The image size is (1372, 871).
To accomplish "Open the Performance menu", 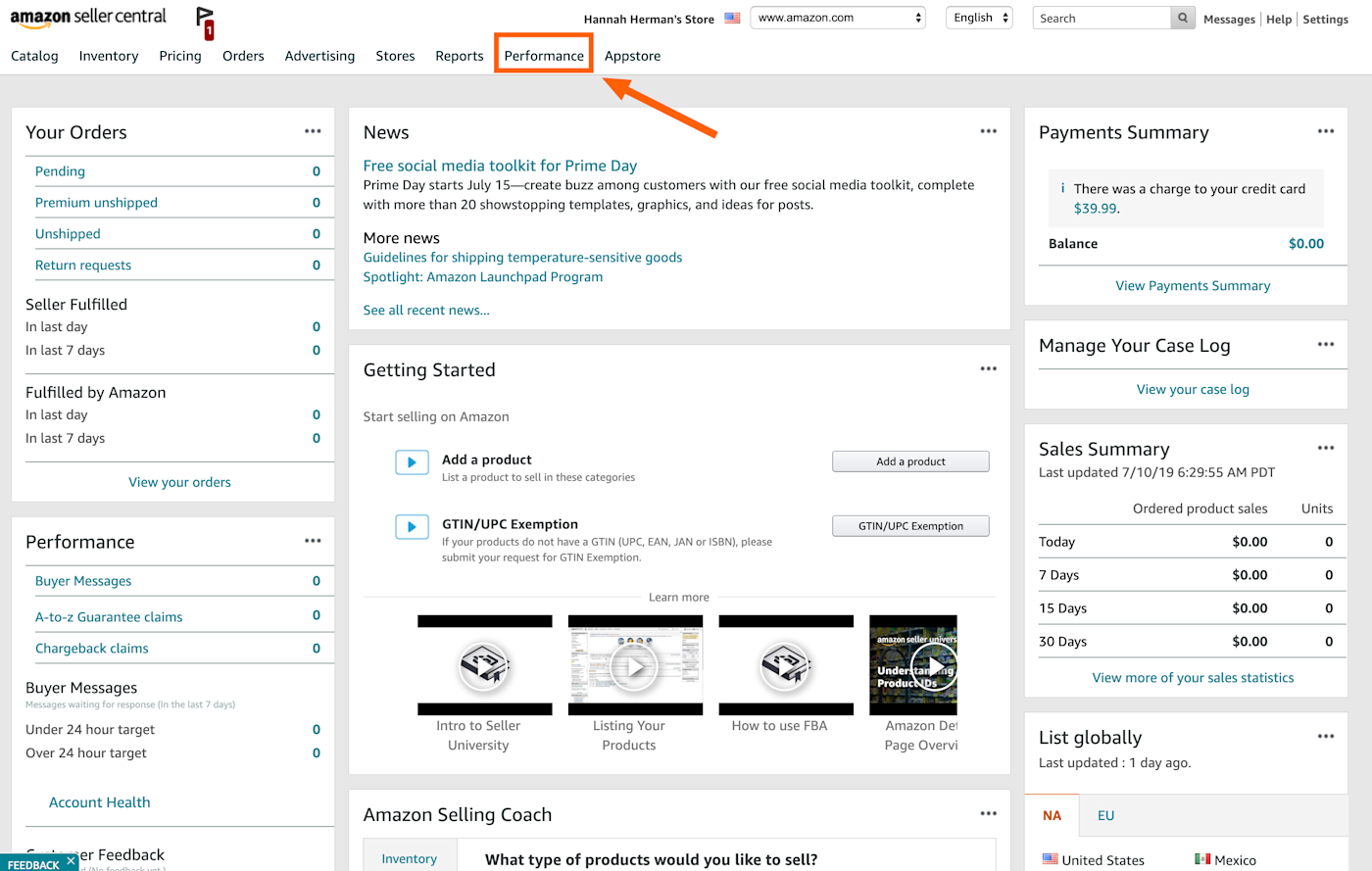I will pyautogui.click(x=544, y=56).
